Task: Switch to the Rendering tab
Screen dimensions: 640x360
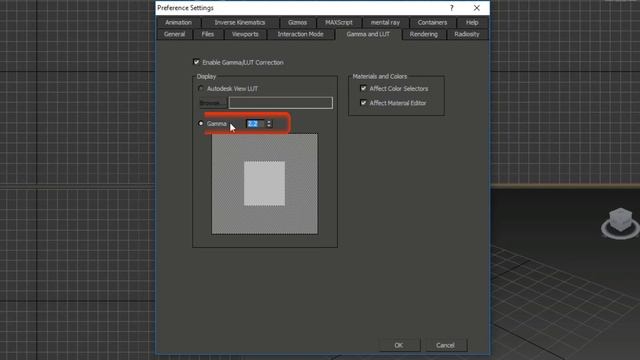Action: [x=424, y=34]
